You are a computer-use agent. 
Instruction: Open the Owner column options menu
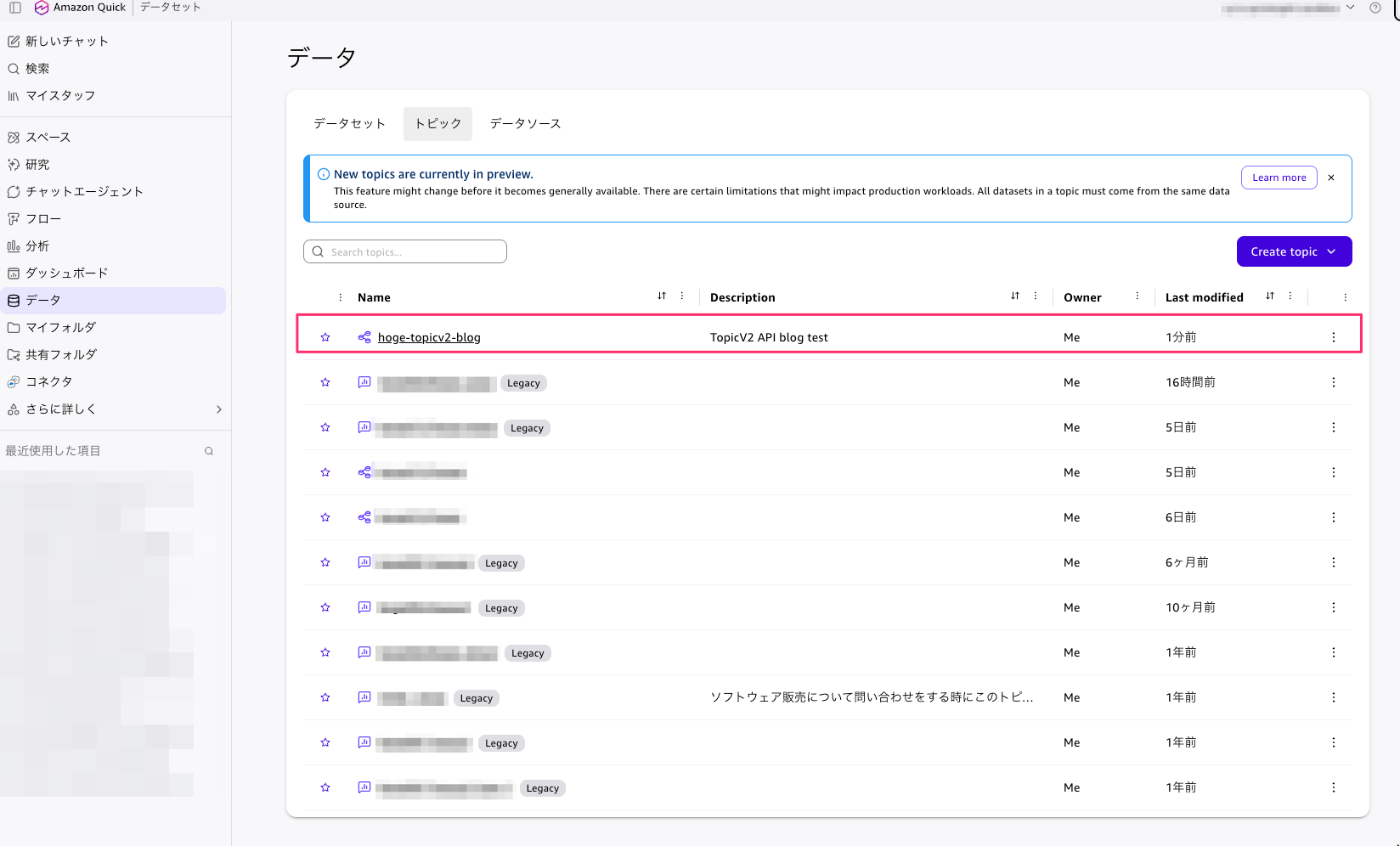[x=1137, y=296]
